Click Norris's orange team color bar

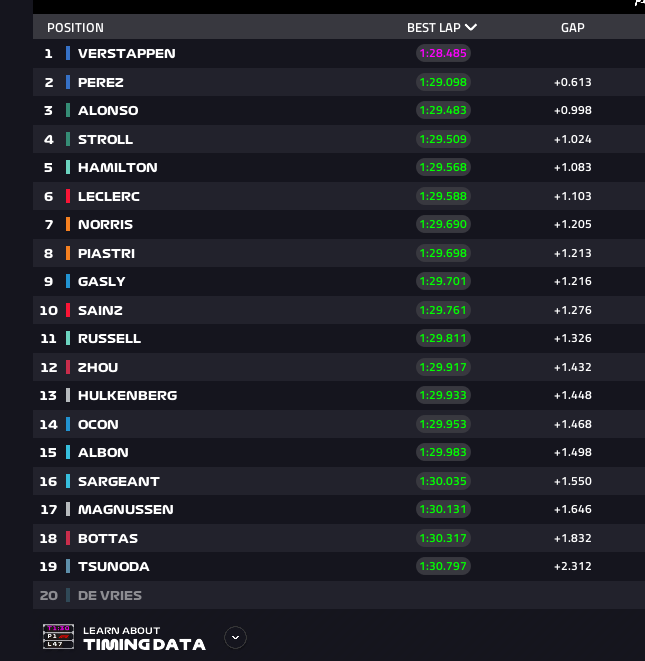coord(68,224)
